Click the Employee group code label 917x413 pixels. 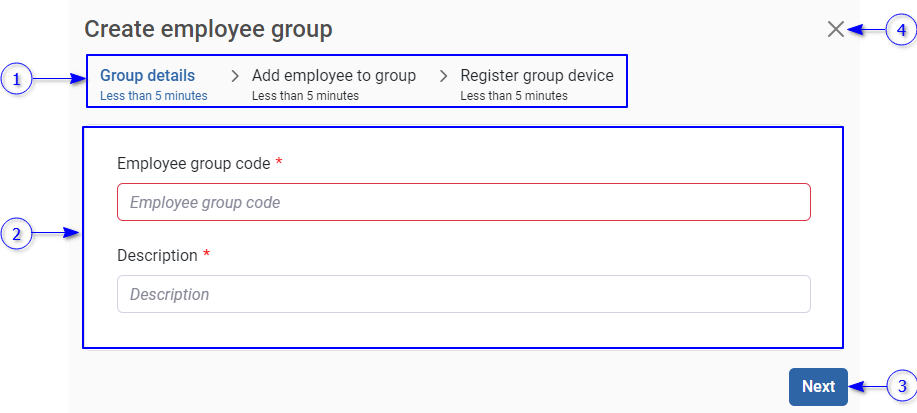click(193, 163)
